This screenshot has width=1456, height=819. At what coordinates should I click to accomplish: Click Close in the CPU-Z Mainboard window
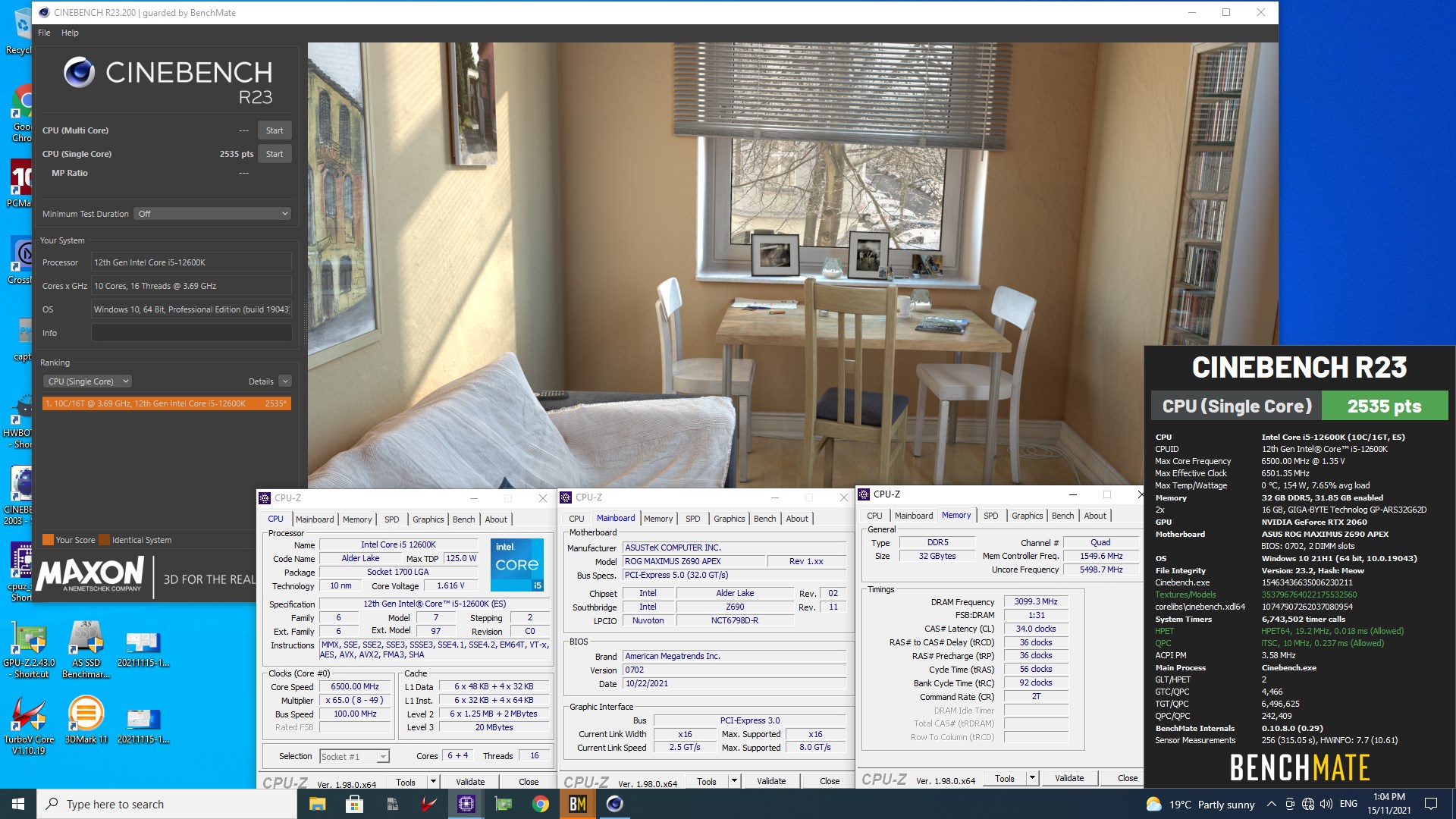click(830, 781)
